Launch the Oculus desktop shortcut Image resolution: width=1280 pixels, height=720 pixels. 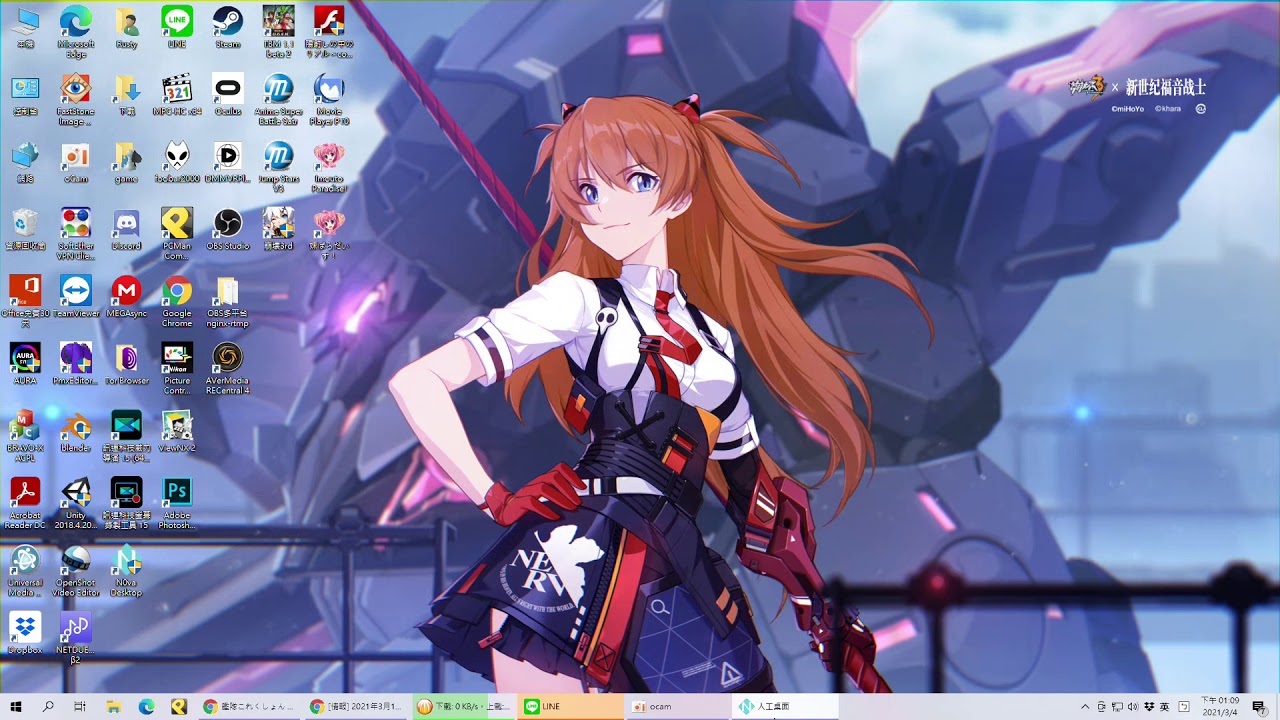coord(227,96)
